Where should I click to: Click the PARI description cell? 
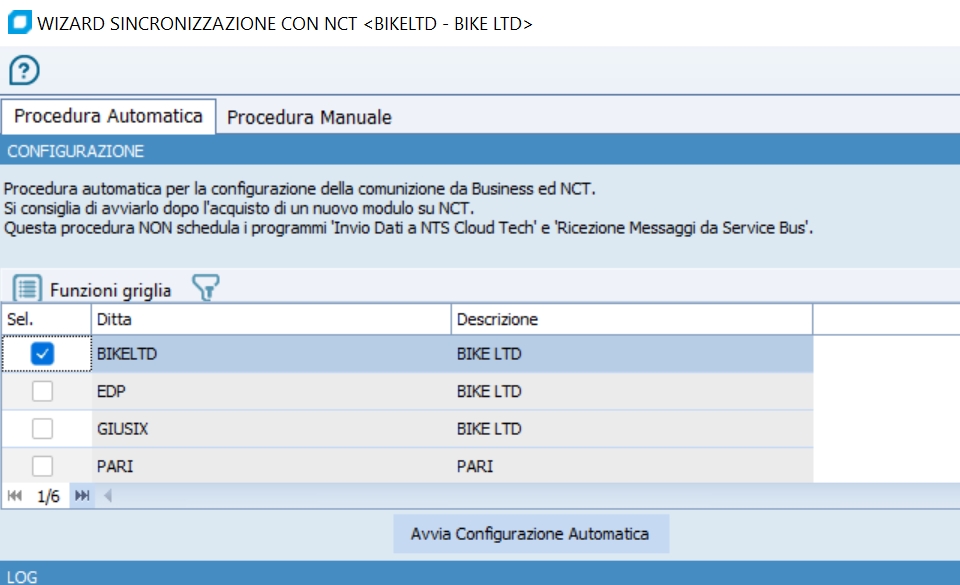click(x=630, y=466)
